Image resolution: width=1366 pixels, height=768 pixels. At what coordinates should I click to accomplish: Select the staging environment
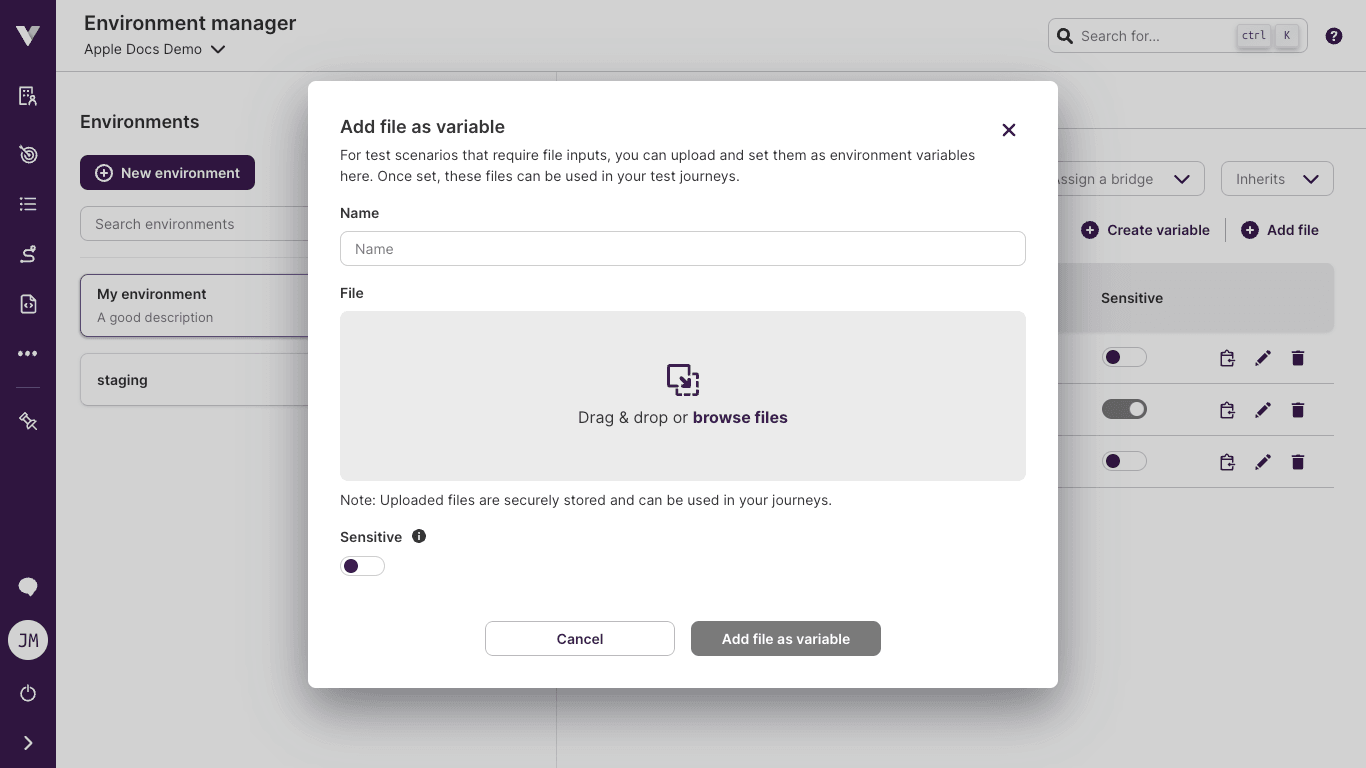tap(195, 380)
